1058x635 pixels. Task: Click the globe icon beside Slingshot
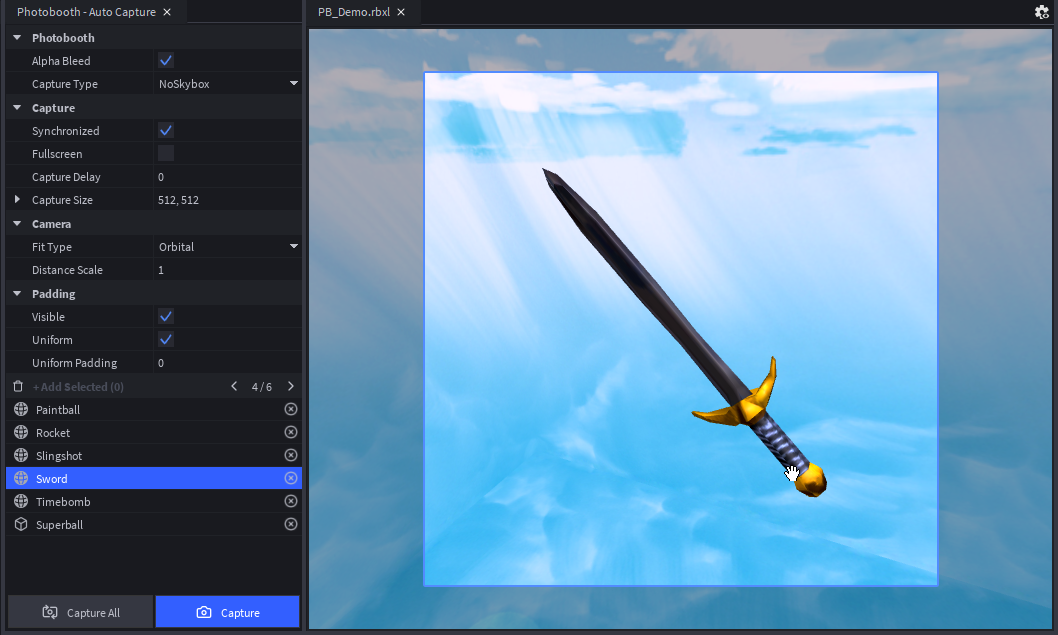pyautogui.click(x=21, y=455)
